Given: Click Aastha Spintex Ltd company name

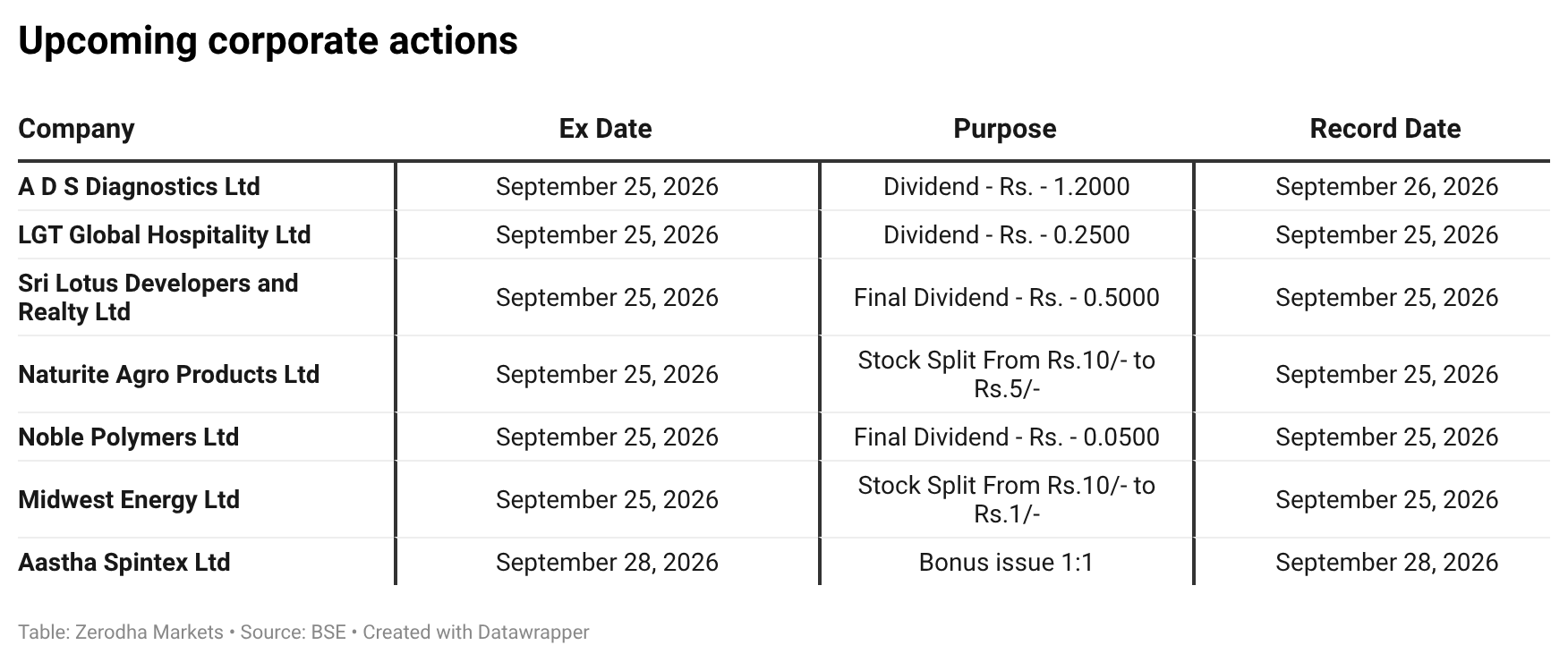Looking at the screenshot, I should tap(124, 563).
